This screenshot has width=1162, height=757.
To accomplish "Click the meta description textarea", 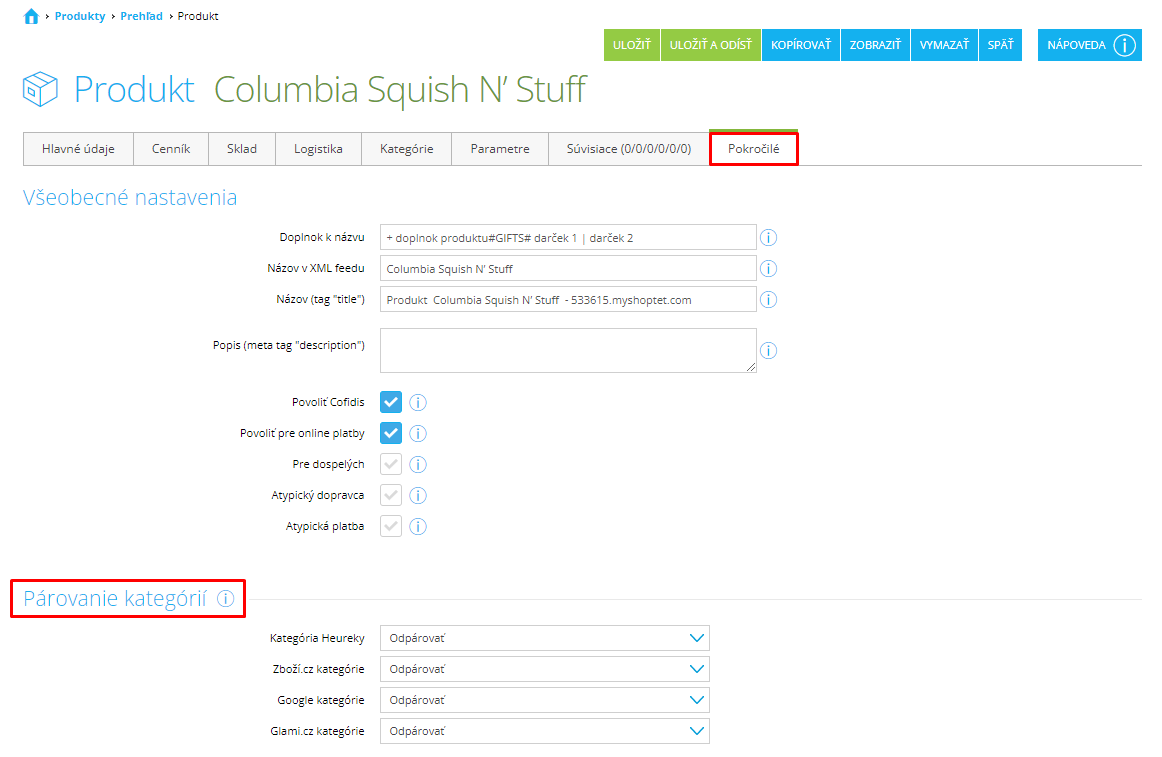I will [x=568, y=351].
